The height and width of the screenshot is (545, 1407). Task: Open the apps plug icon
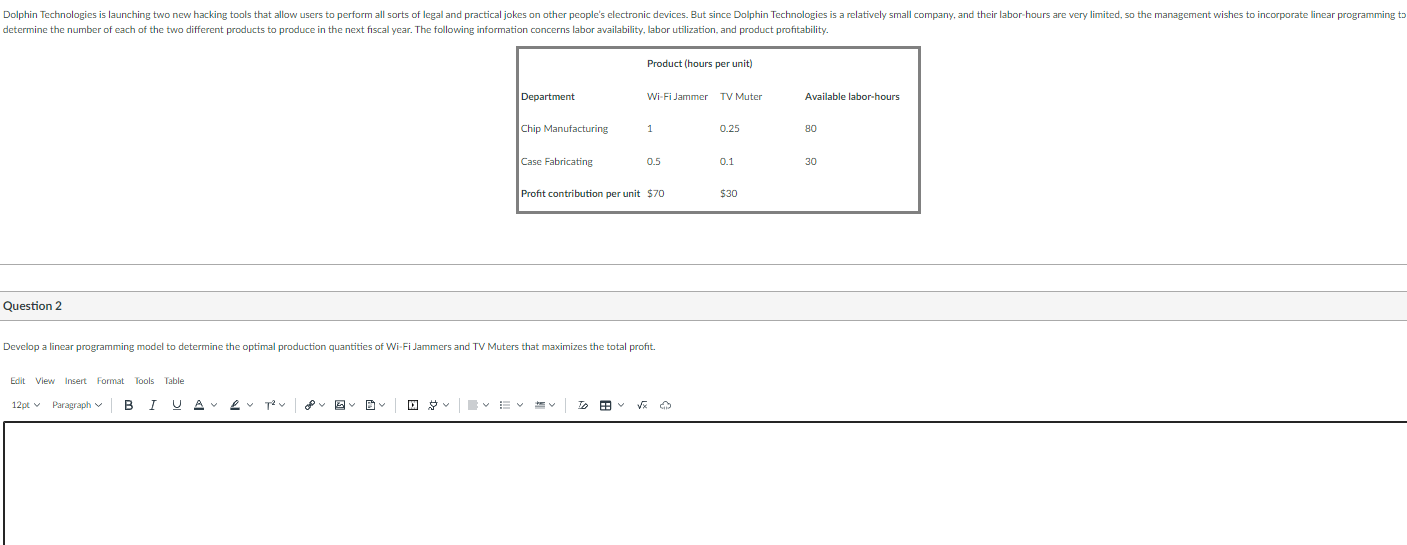[x=434, y=405]
